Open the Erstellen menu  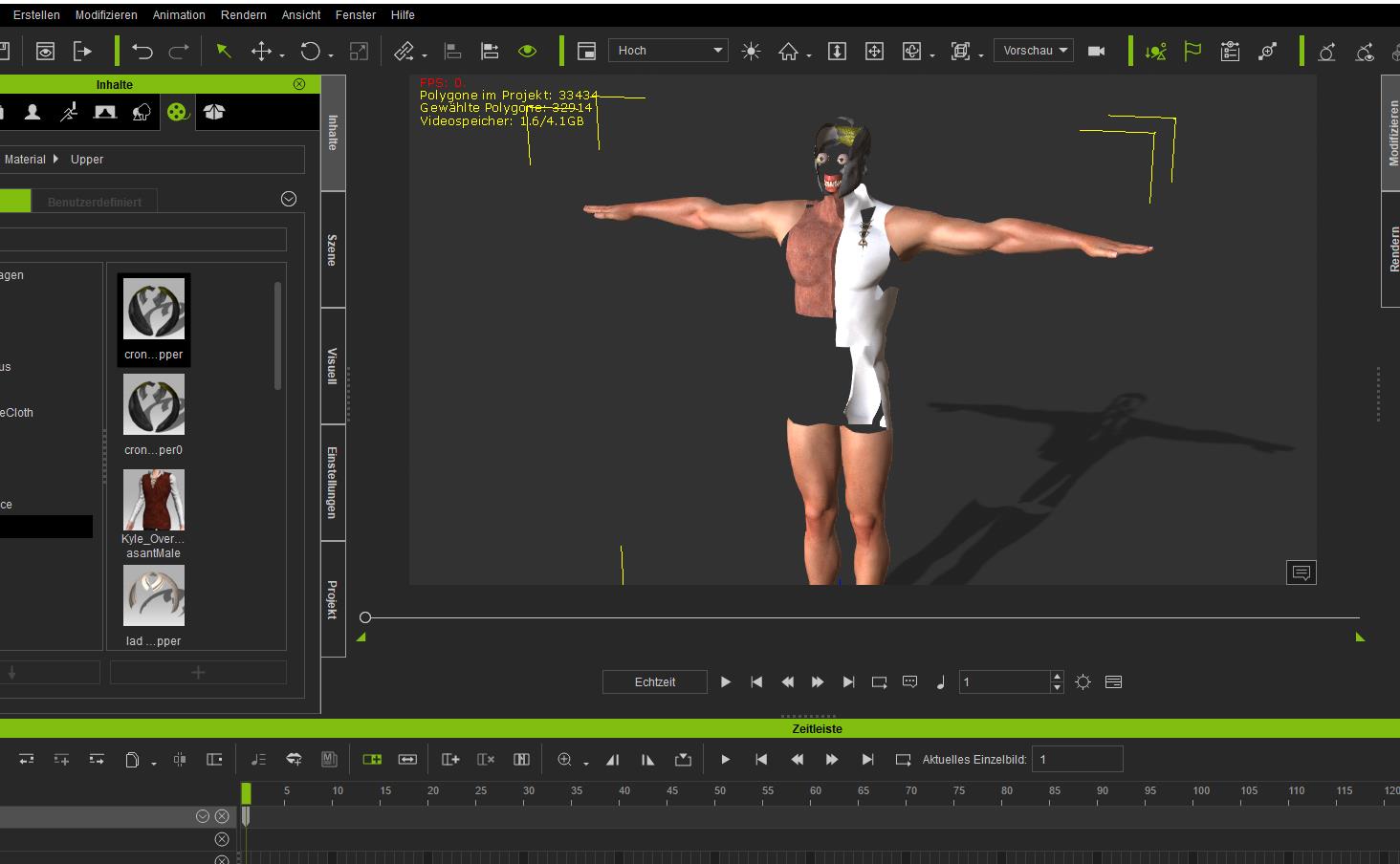point(36,15)
